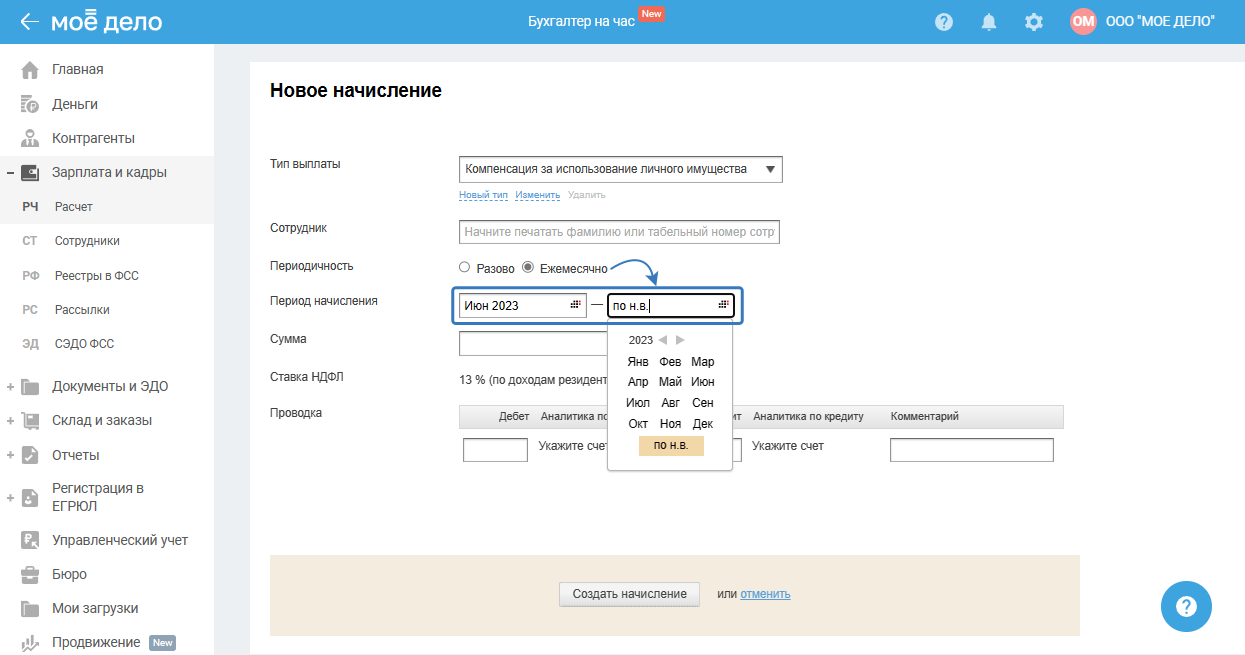
Task: Open the Тип выплаты dropdown
Action: point(620,170)
